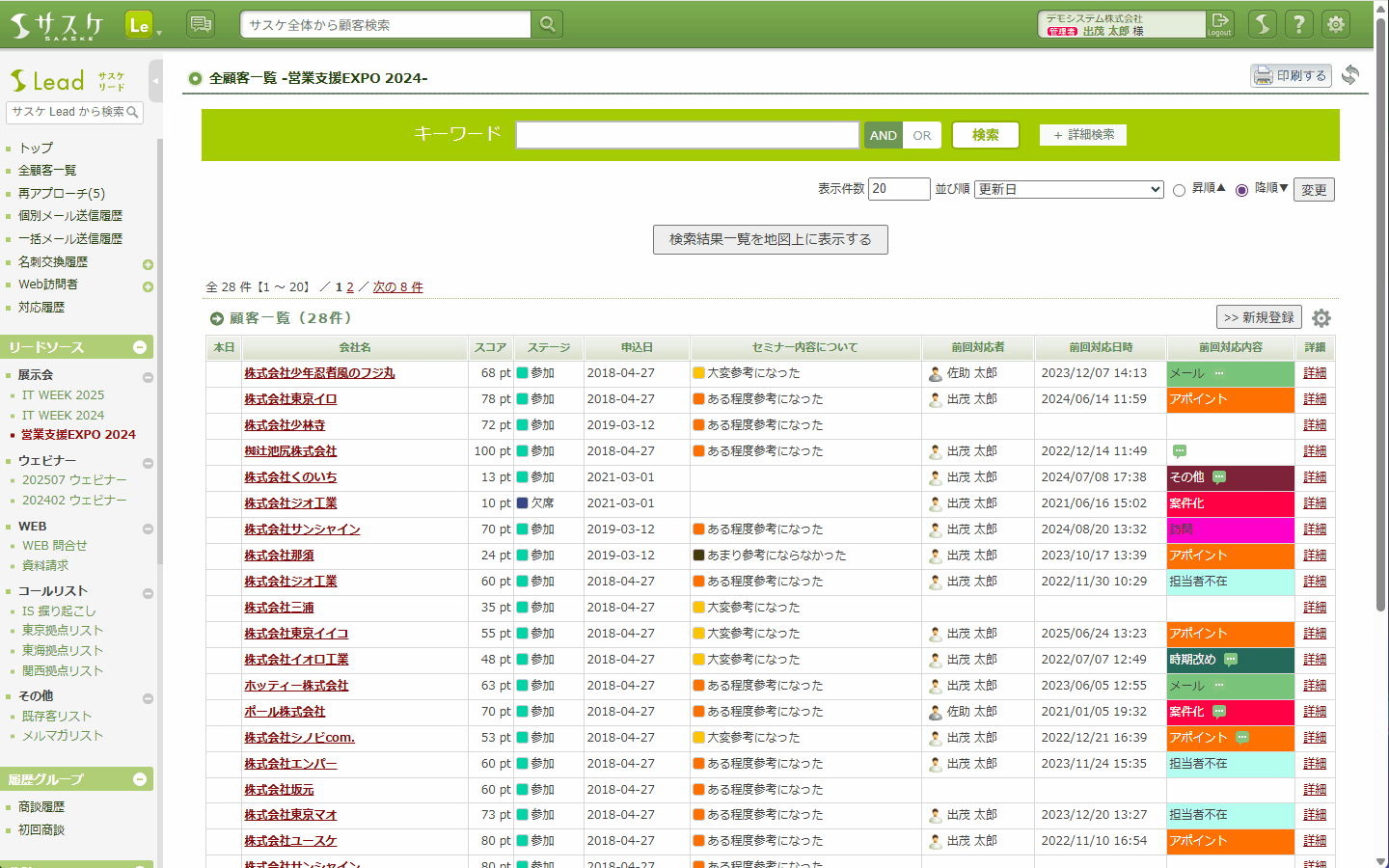
Task: Select IT WEEK 2025 lead source
Action: 63,395
